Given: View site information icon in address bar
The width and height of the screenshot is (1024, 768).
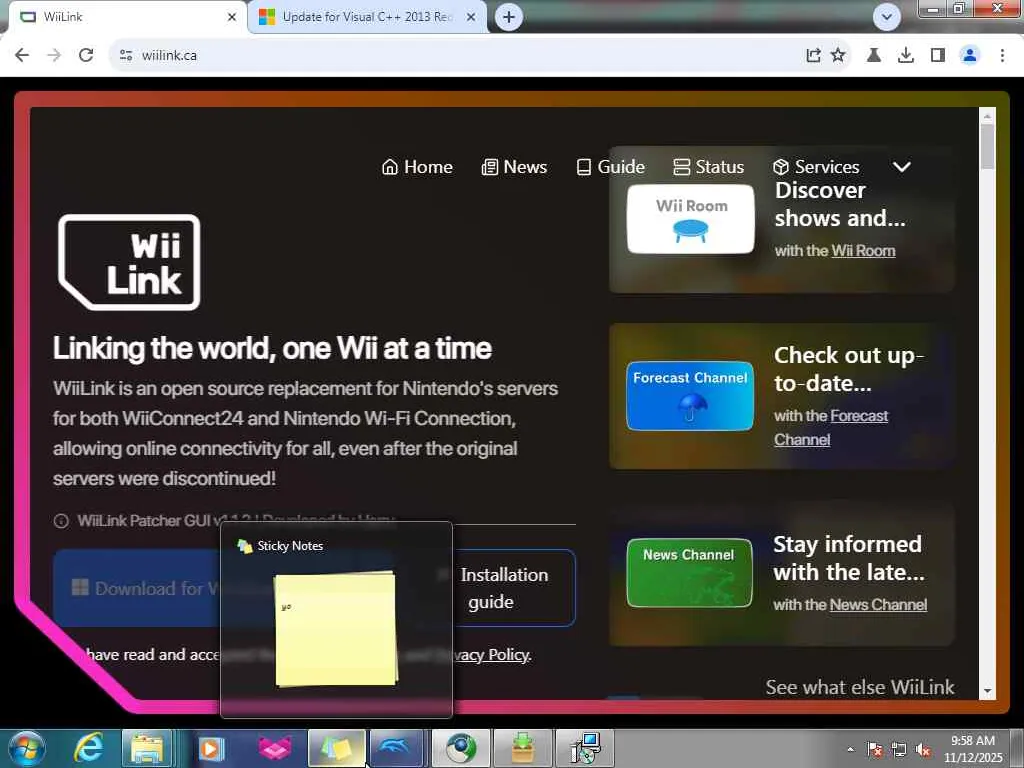Looking at the screenshot, I should [x=126, y=56].
